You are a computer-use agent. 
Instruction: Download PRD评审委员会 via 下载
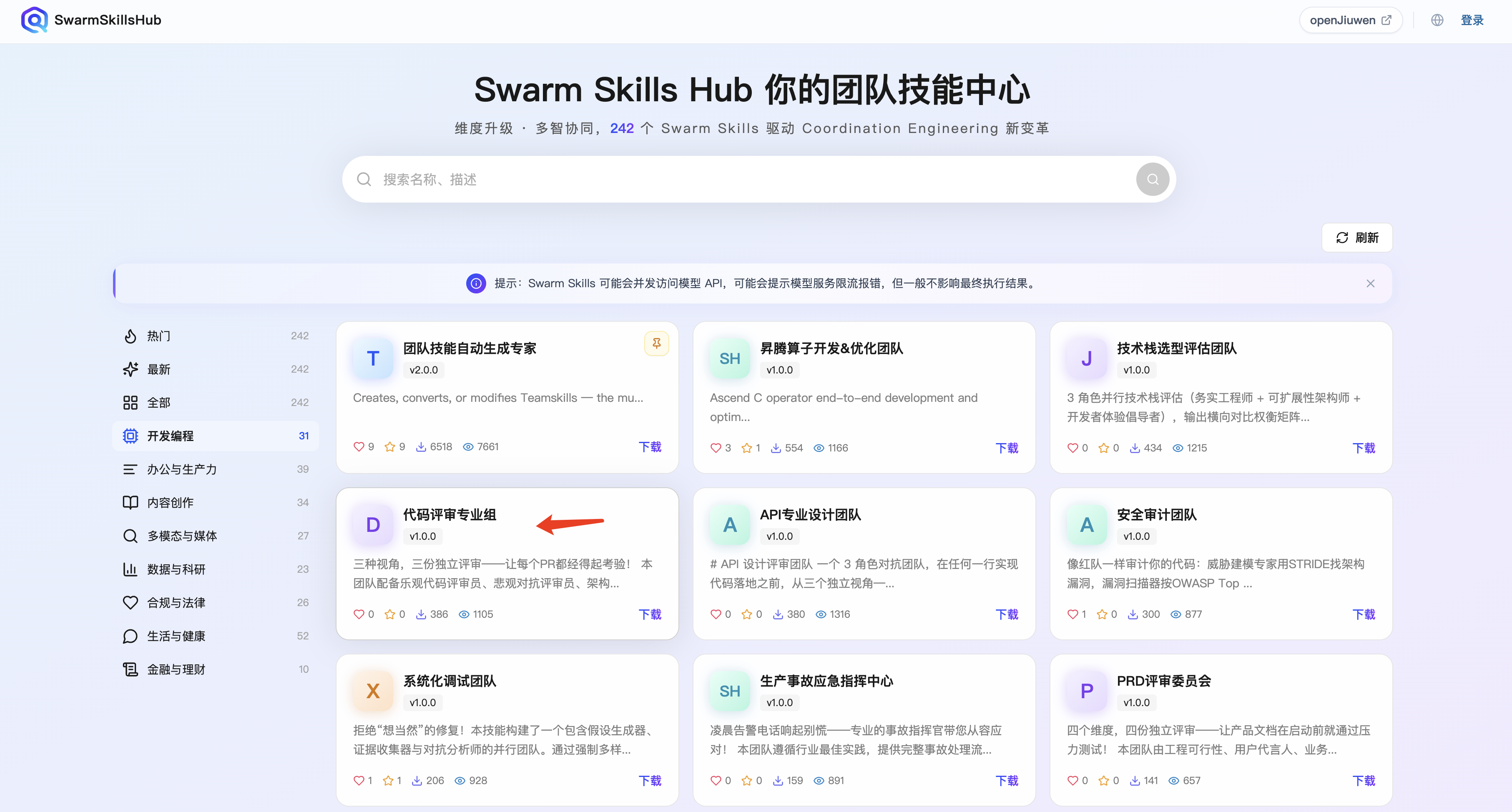pyautogui.click(x=1364, y=781)
